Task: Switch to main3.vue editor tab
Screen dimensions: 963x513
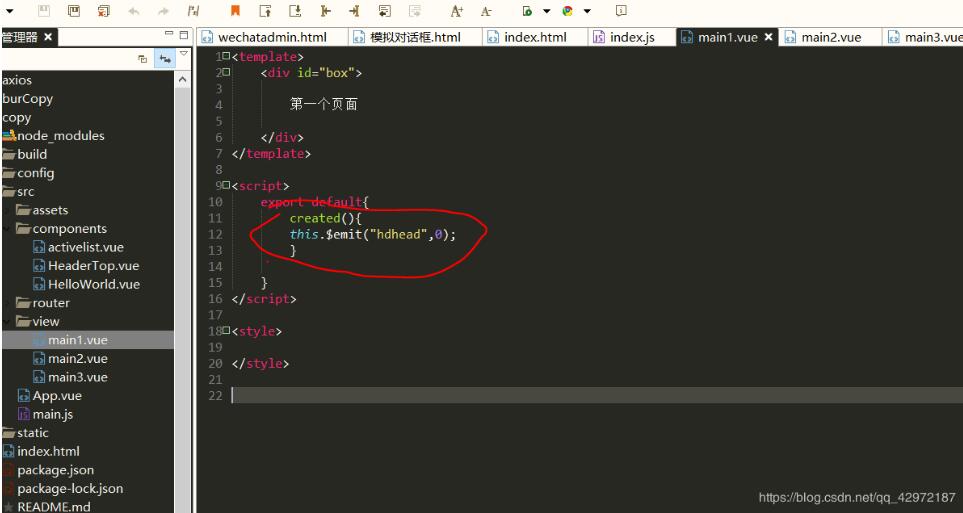Action: point(924,37)
